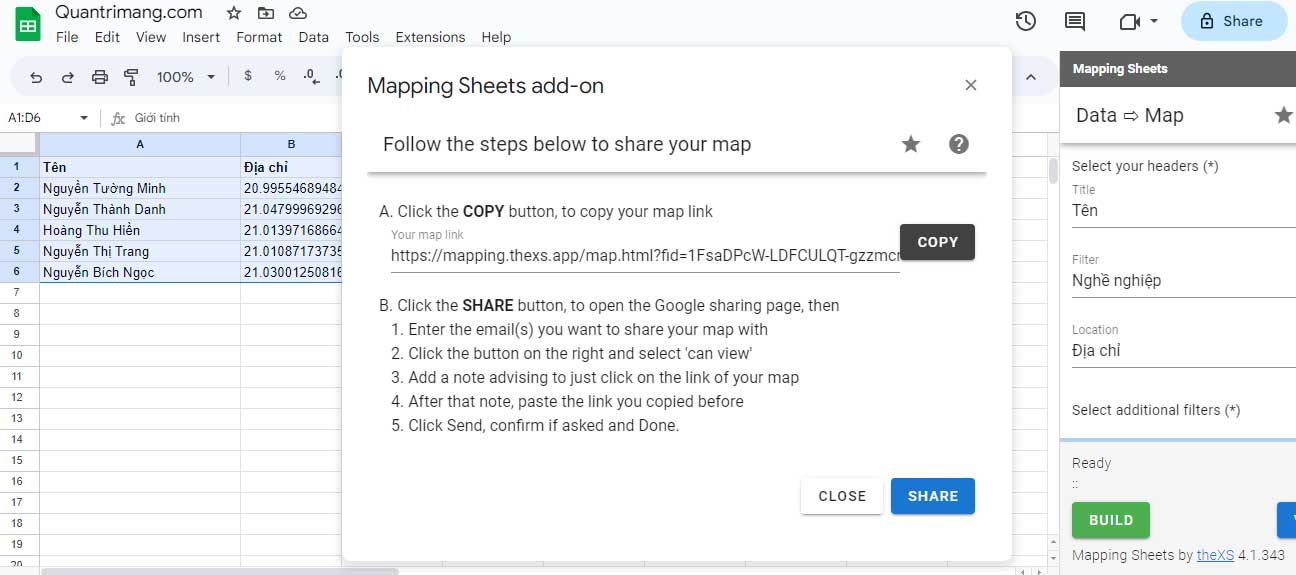Screen dimensions: 1296x575
Task: Open the Insert menu
Action: click(x=201, y=37)
